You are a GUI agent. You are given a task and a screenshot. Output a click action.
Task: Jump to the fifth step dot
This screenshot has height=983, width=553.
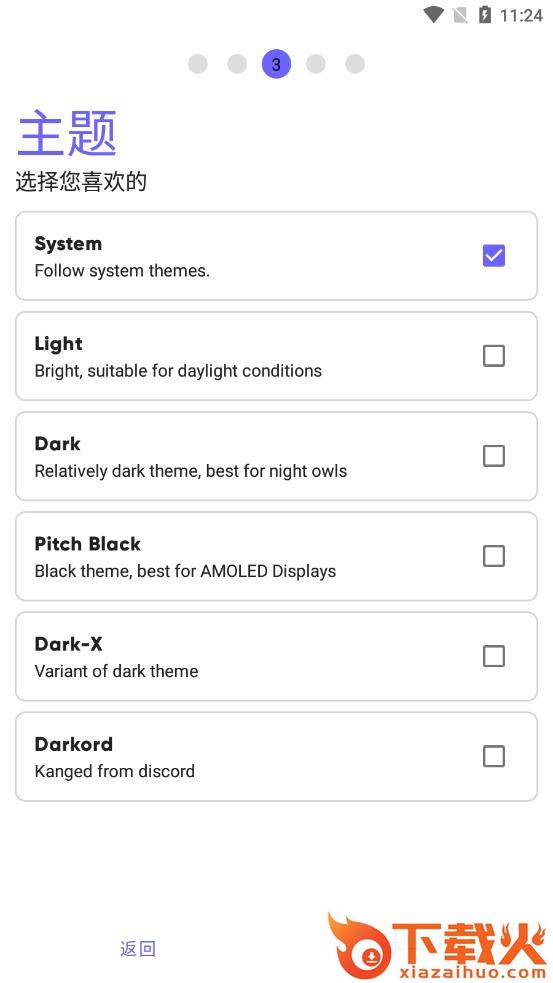(355, 64)
